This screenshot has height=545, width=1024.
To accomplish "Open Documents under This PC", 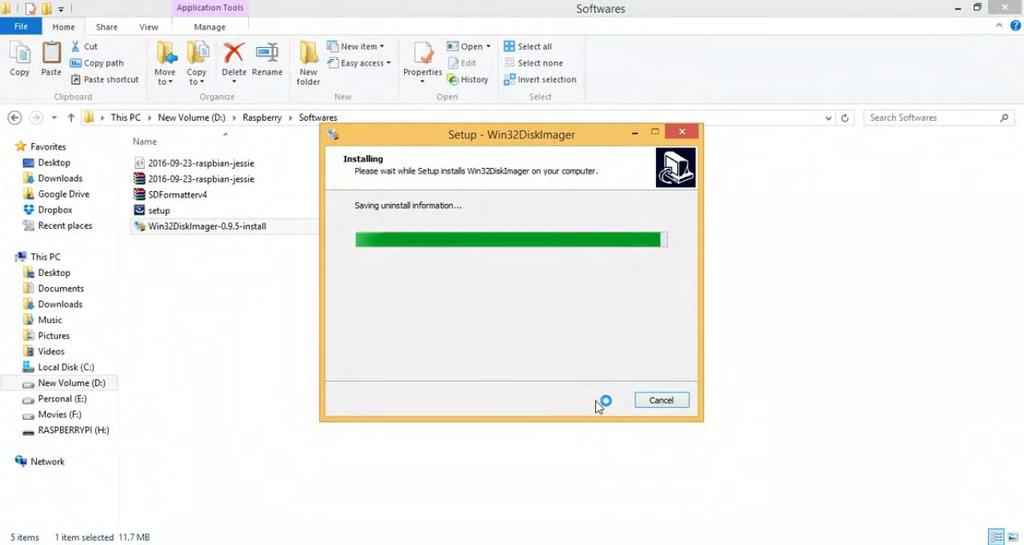I will (54, 288).
